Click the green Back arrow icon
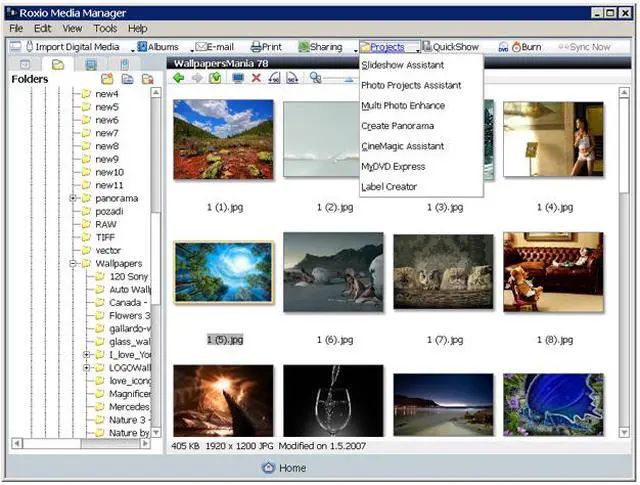The height and width of the screenshot is (485, 640). tap(178, 78)
